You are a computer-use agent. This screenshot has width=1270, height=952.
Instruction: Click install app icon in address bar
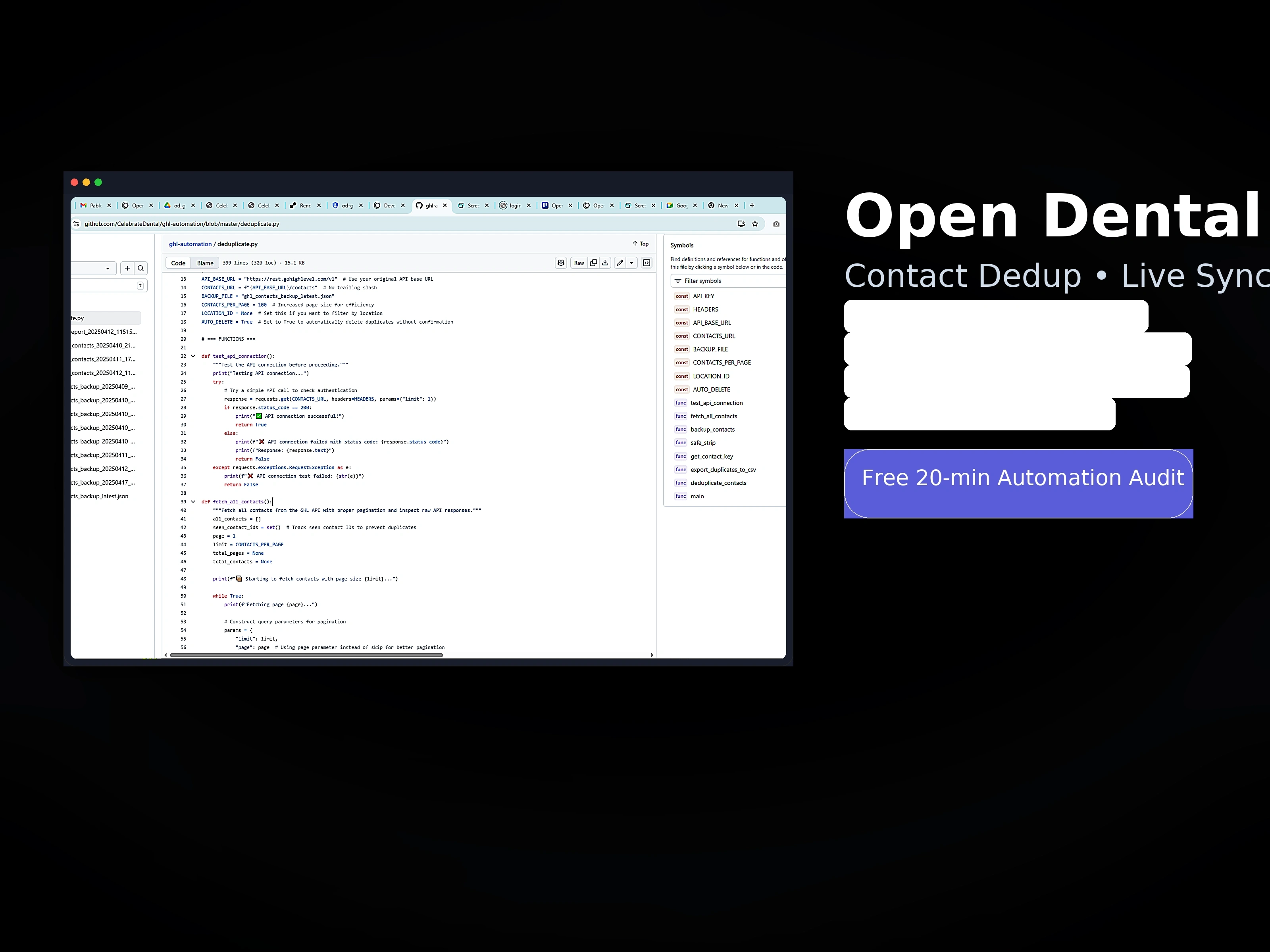[741, 224]
